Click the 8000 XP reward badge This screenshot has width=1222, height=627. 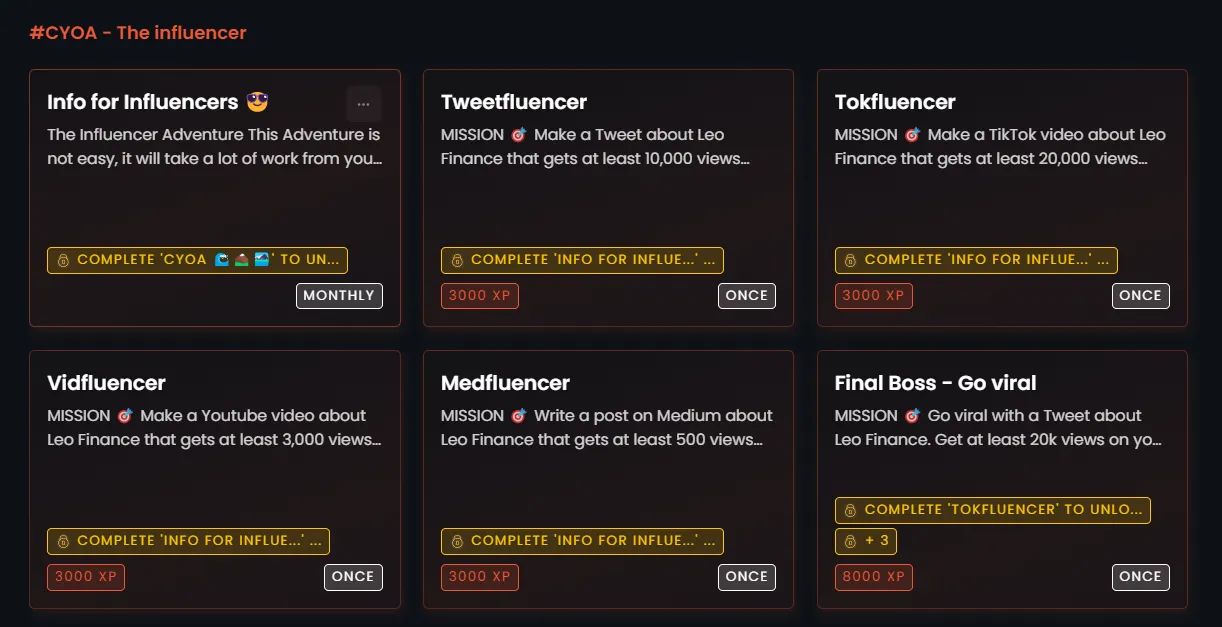[x=874, y=577]
